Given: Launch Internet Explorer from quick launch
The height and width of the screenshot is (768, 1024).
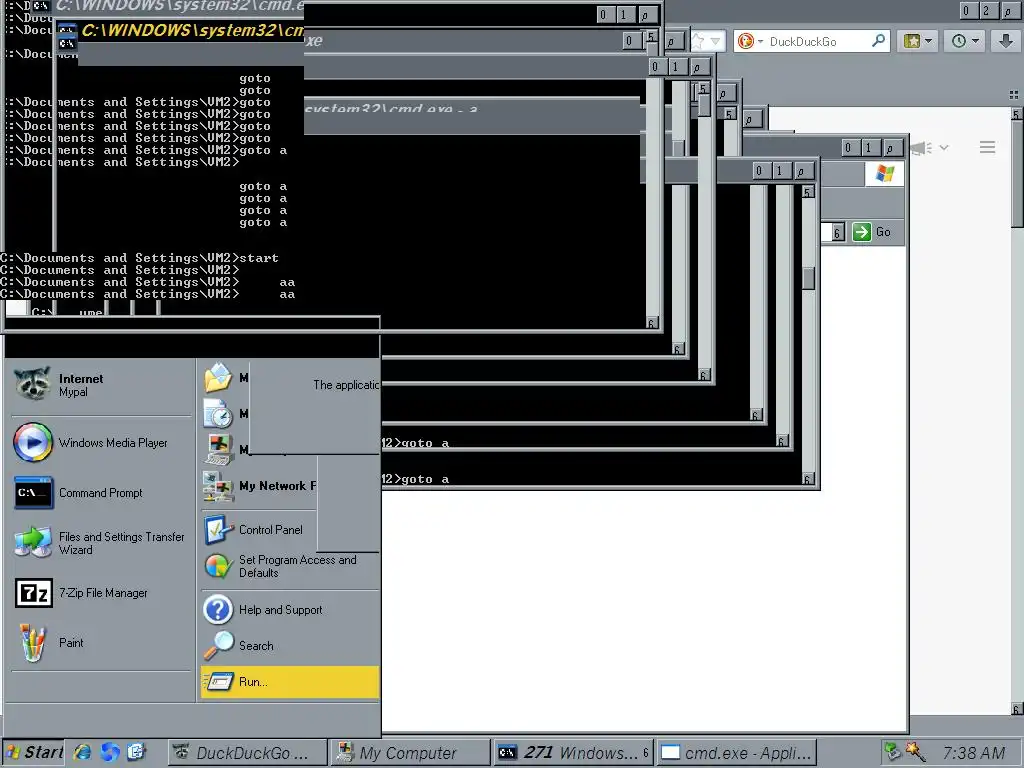Looking at the screenshot, I should coord(82,752).
